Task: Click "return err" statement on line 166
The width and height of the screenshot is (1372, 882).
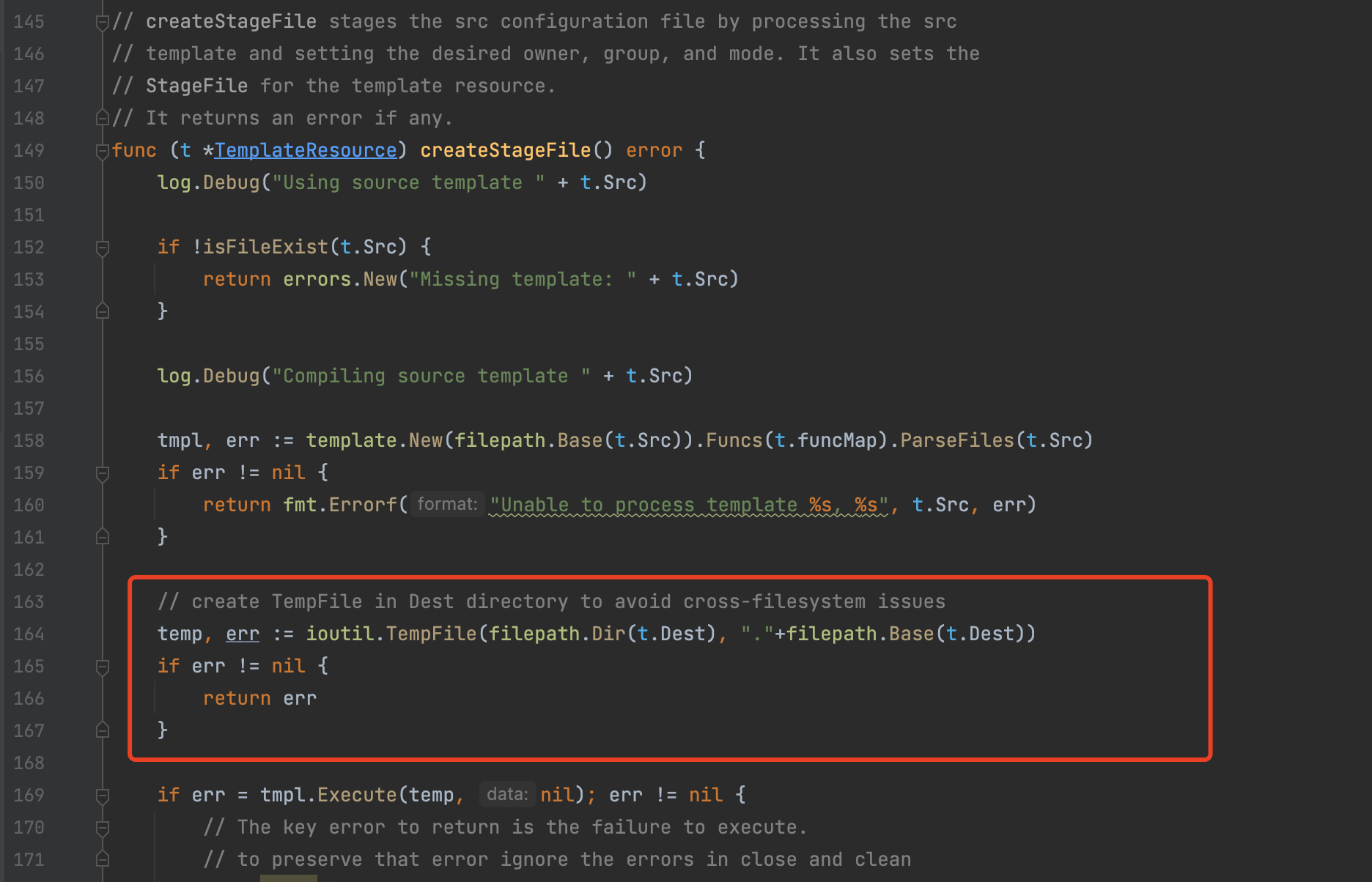Action: [260, 698]
